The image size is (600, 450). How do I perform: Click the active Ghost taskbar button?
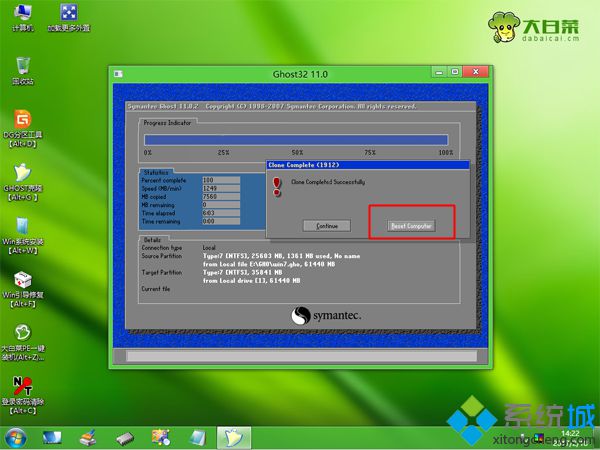234,438
